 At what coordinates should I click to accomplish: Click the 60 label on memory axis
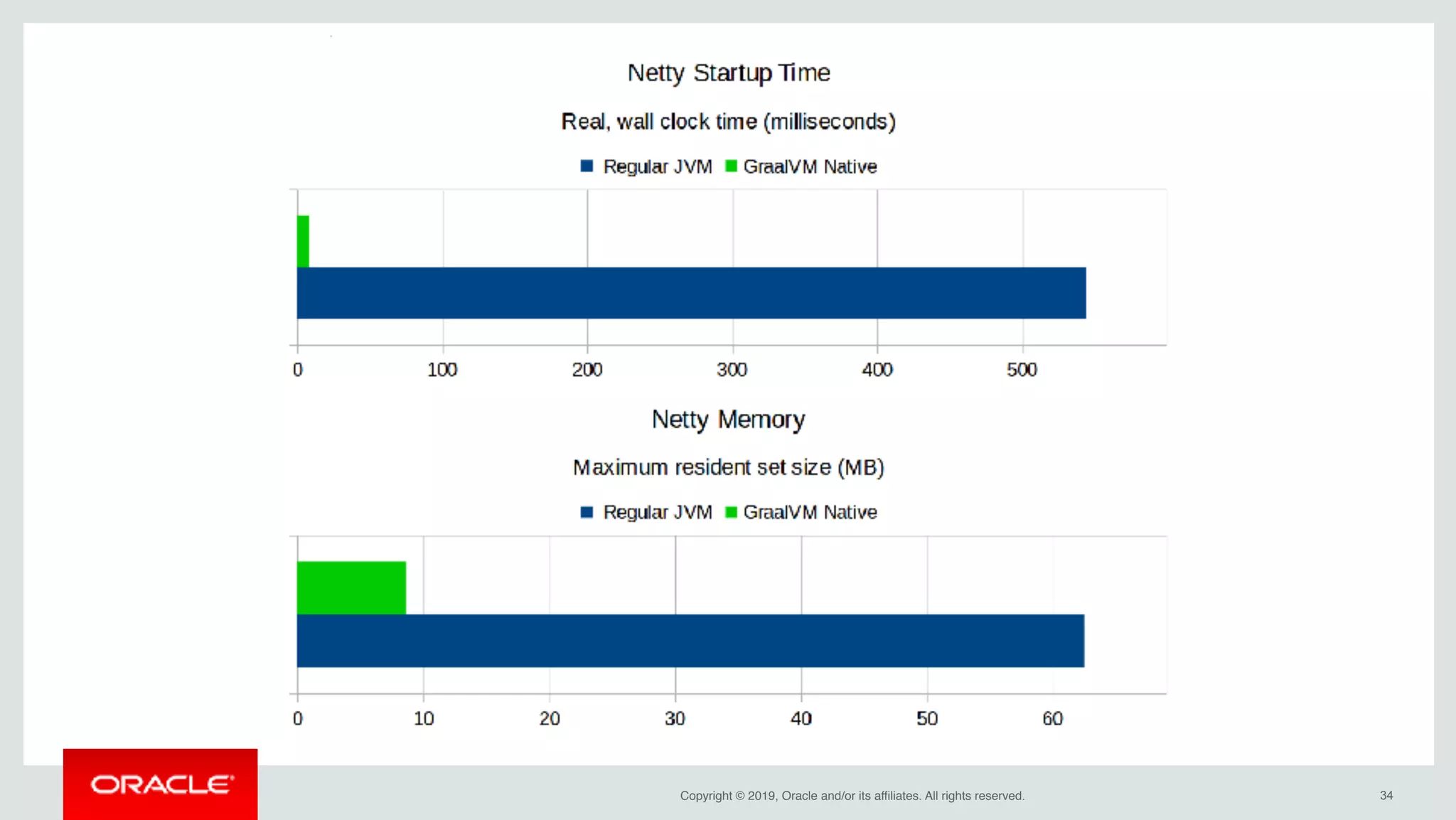click(x=1052, y=718)
